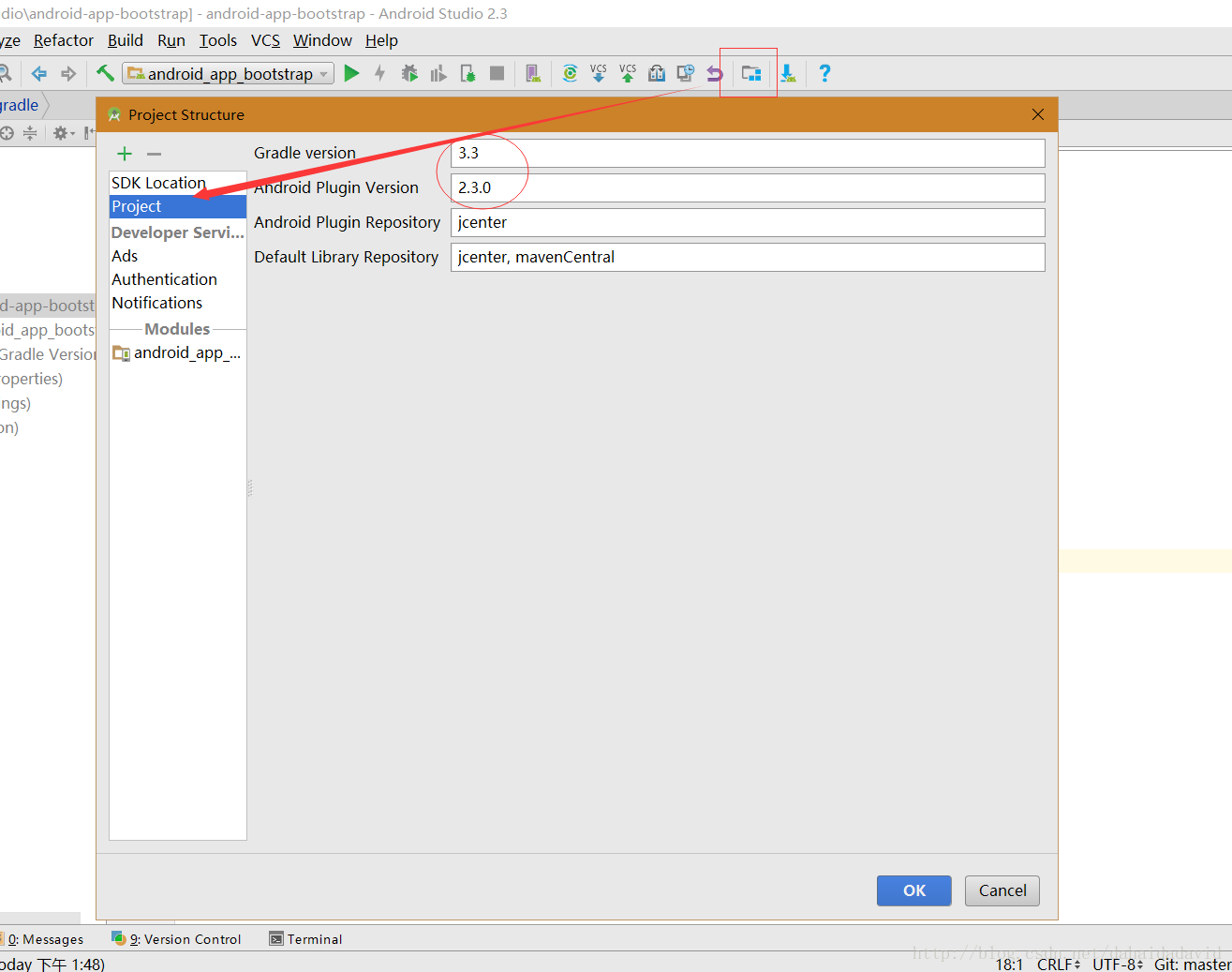Select SDK Location in the sidebar
Viewport: 1232px width, 972px height.
point(178,183)
